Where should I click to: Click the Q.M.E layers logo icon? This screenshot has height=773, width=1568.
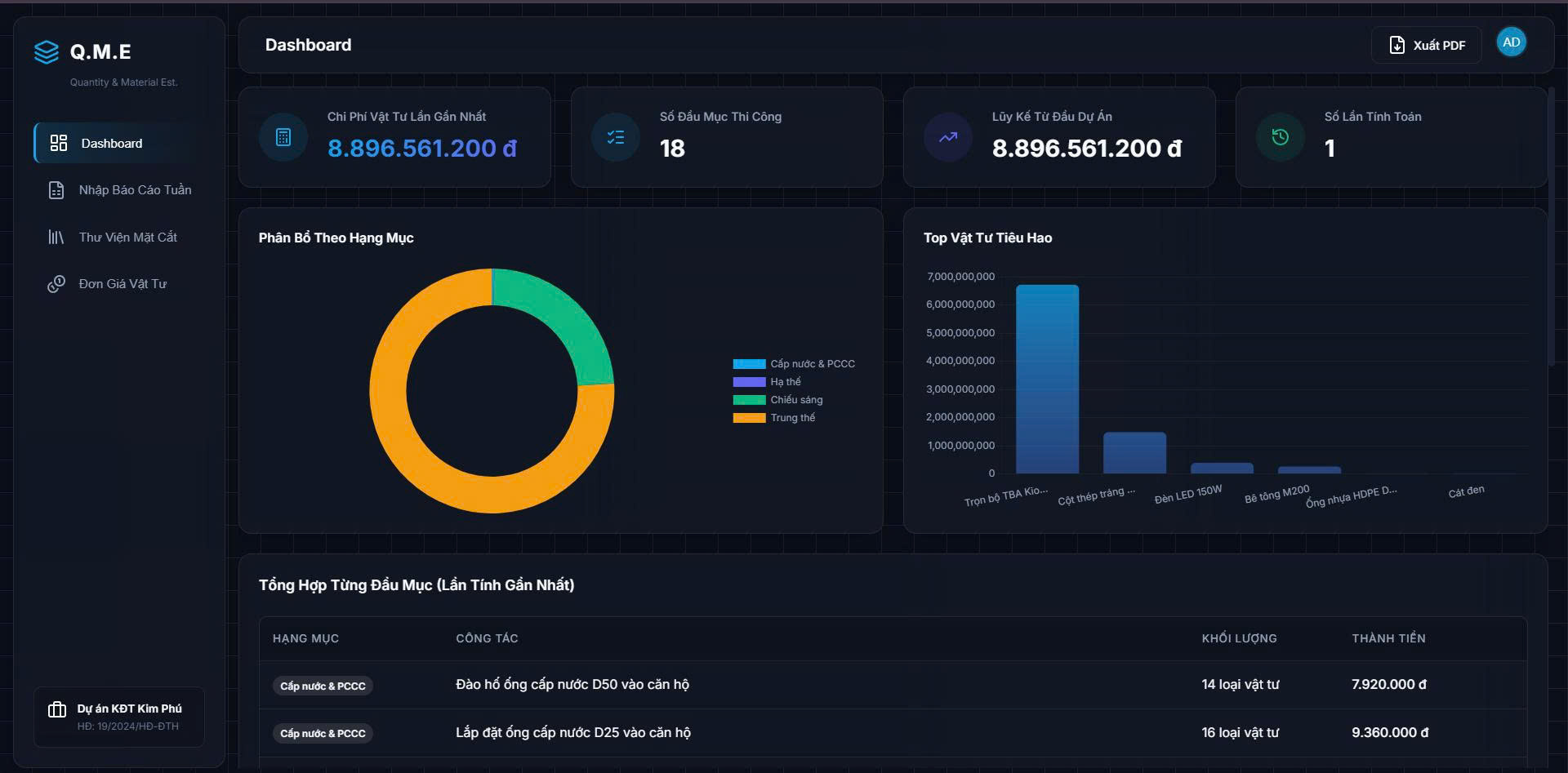coord(47,51)
